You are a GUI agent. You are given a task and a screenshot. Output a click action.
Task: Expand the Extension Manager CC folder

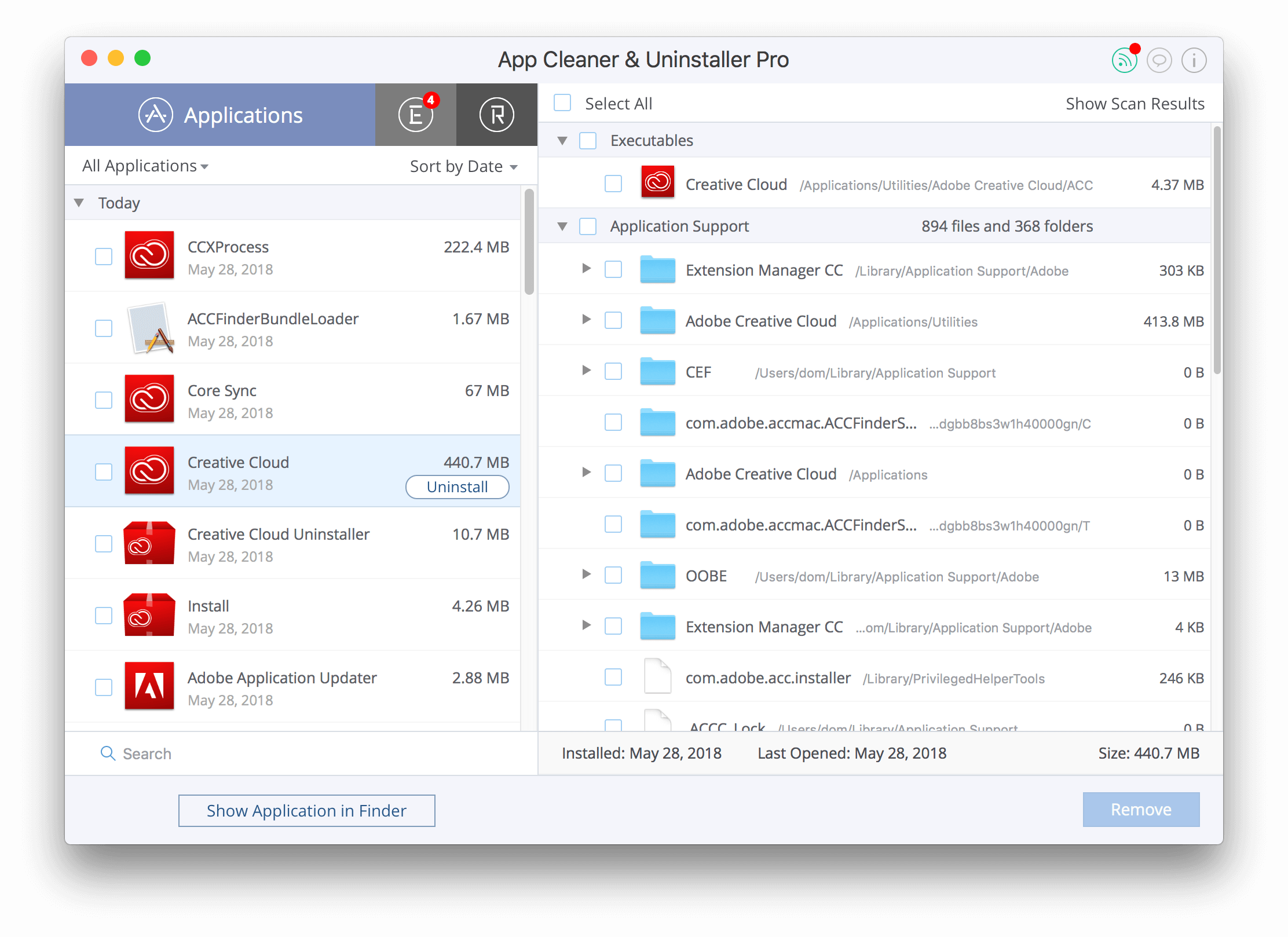tap(582, 270)
